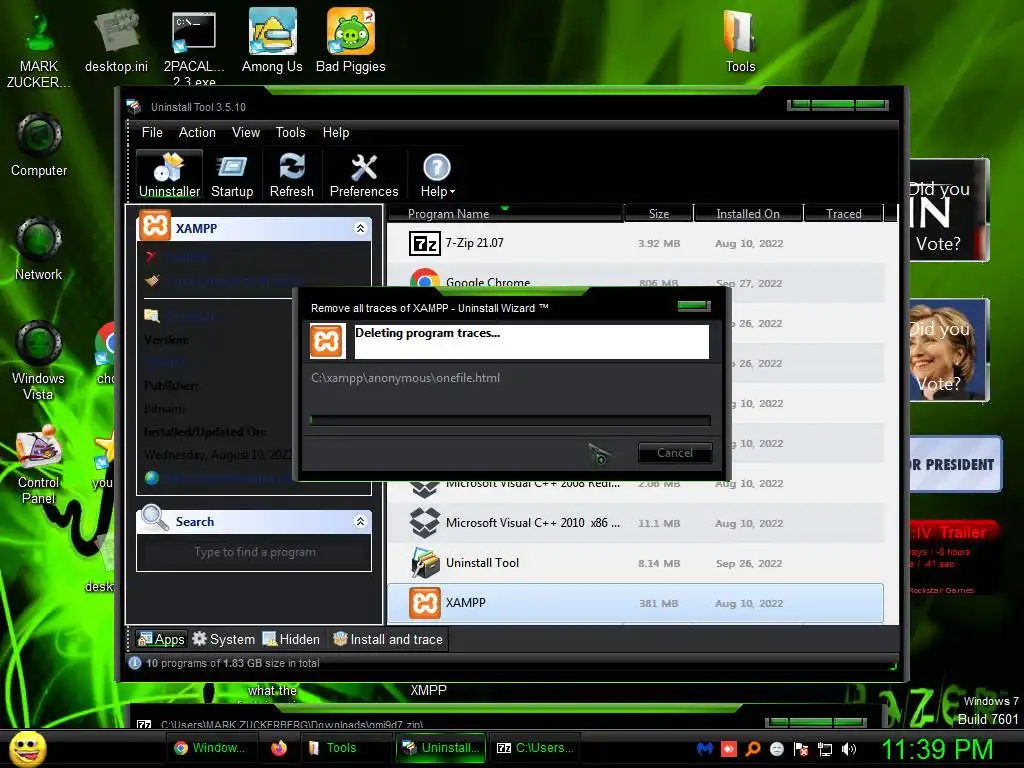Click the desktop.ini file icon
The height and width of the screenshot is (768, 1024).
[116, 33]
